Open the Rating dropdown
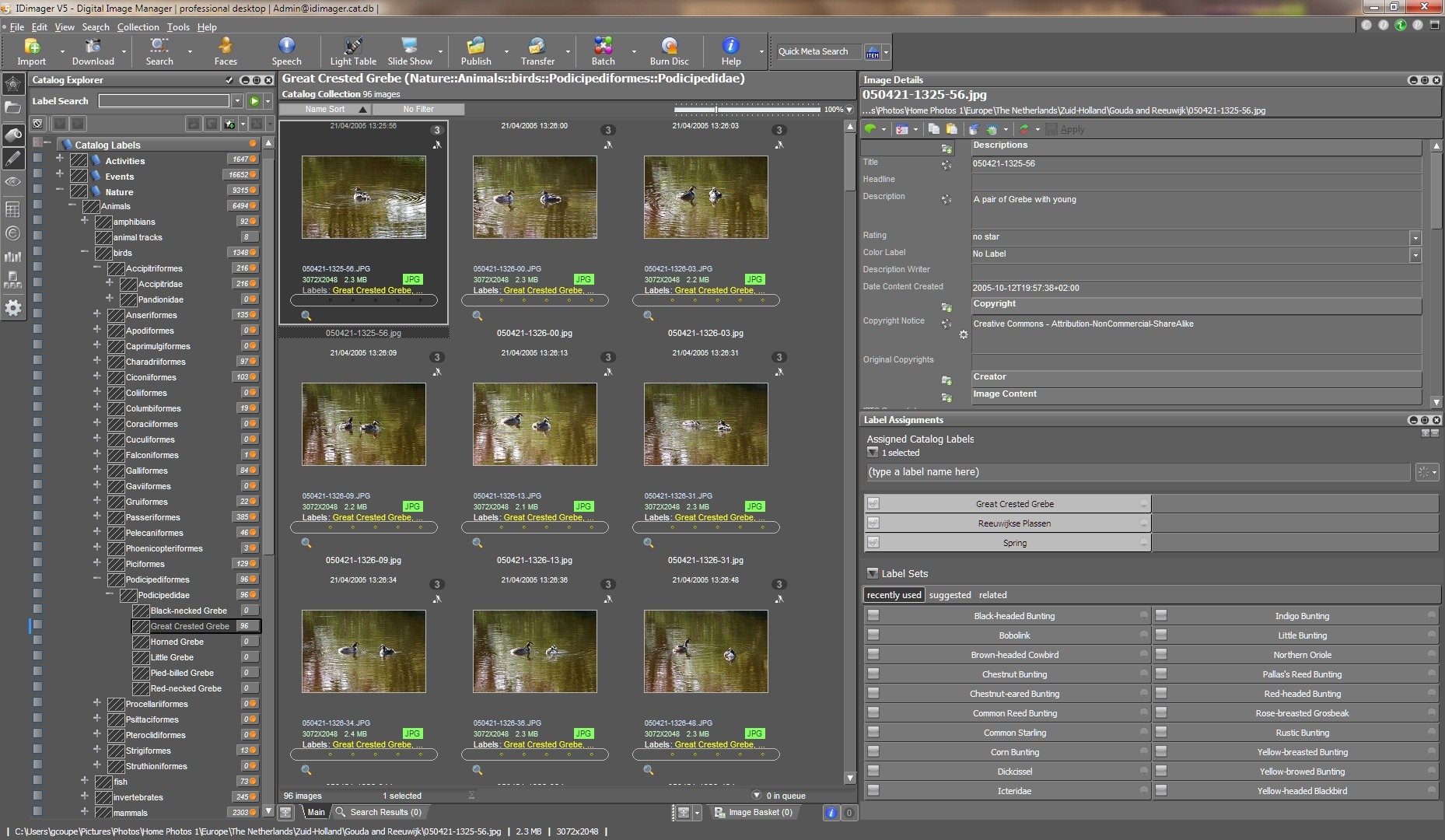Image resolution: width=1445 pixels, height=840 pixels. pos(1415,237)
